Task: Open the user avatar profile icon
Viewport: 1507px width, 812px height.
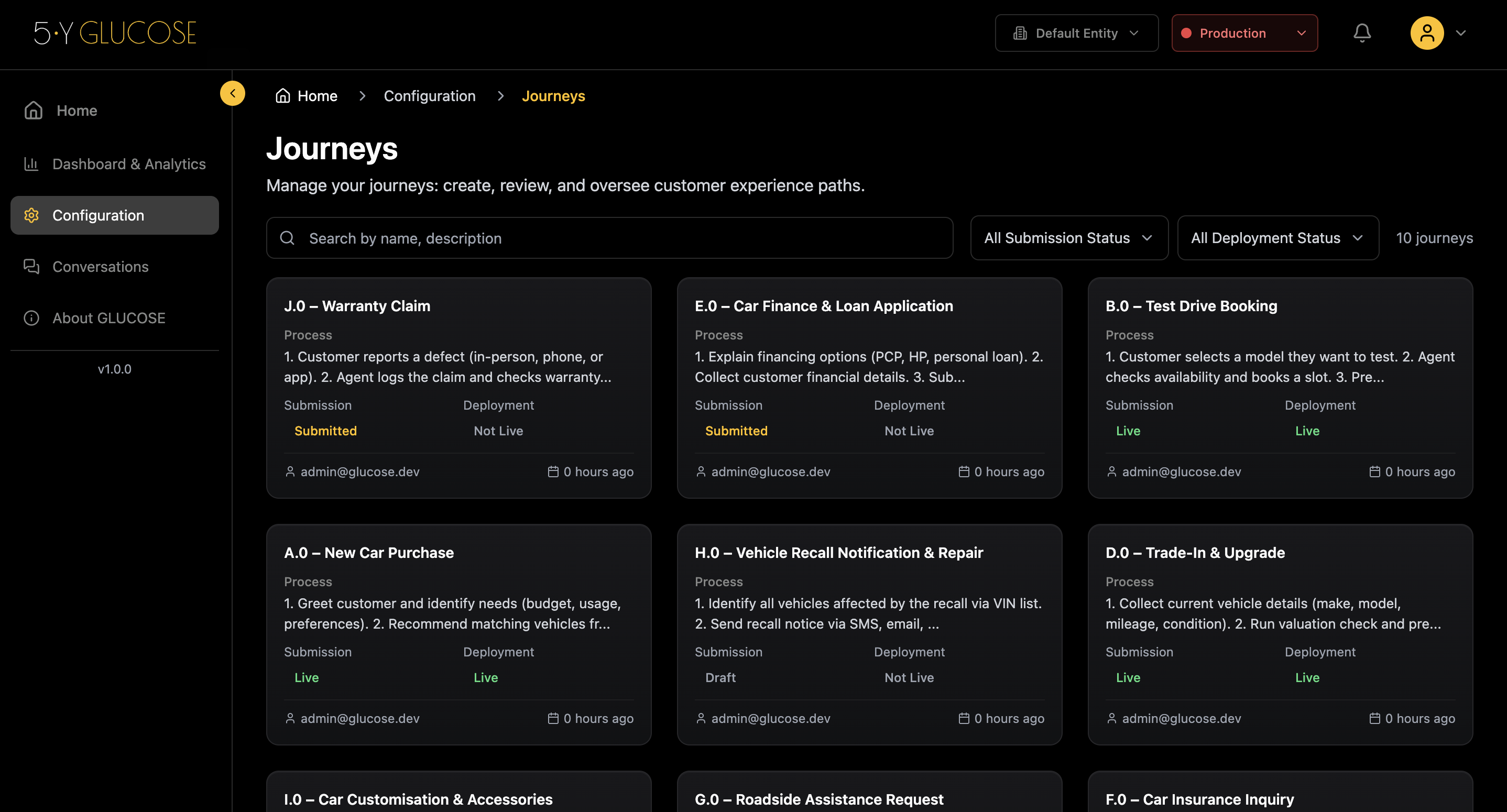Action: (1426, 33)
